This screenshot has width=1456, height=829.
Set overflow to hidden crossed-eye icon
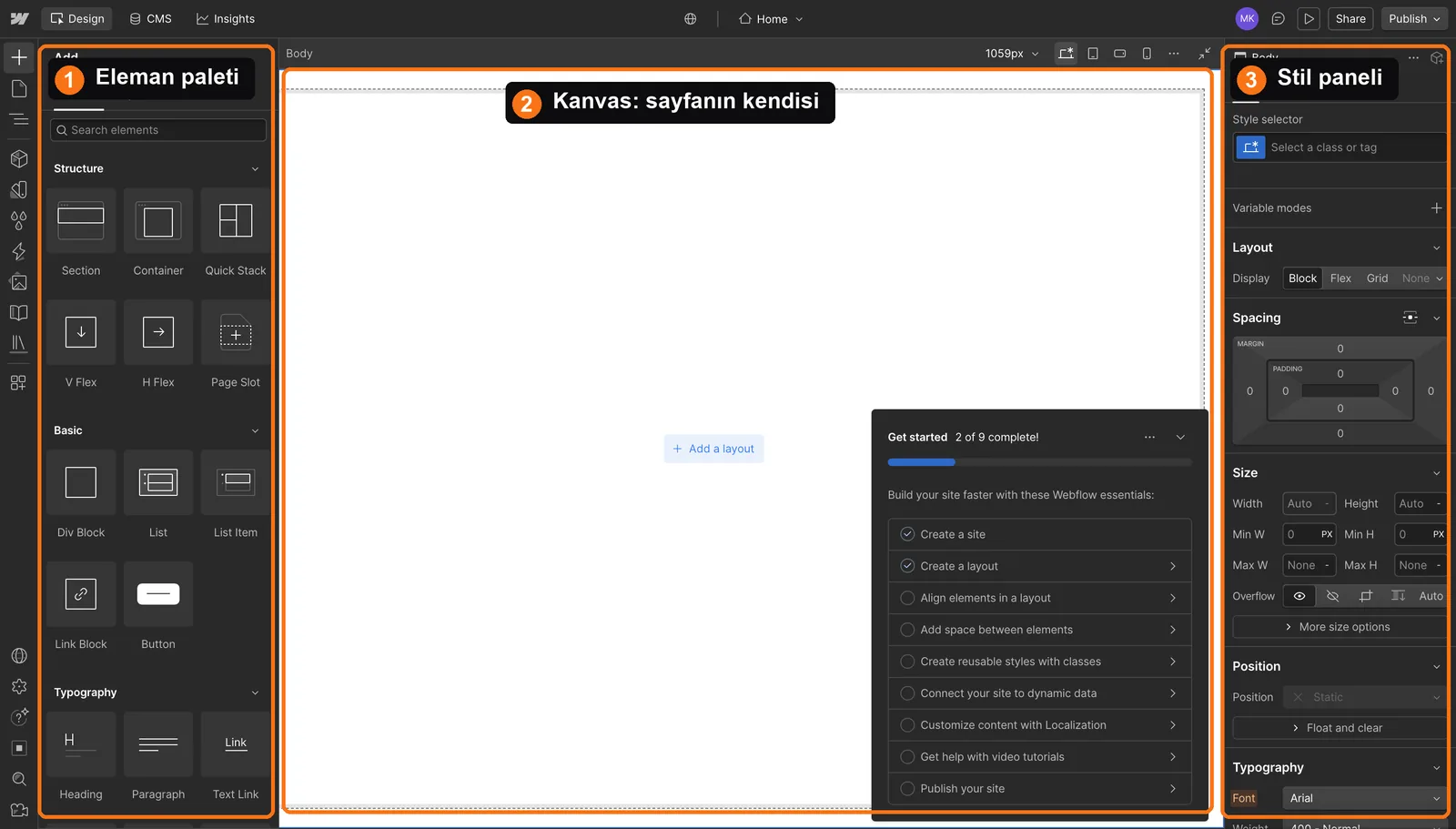(x=1332, y=596)
